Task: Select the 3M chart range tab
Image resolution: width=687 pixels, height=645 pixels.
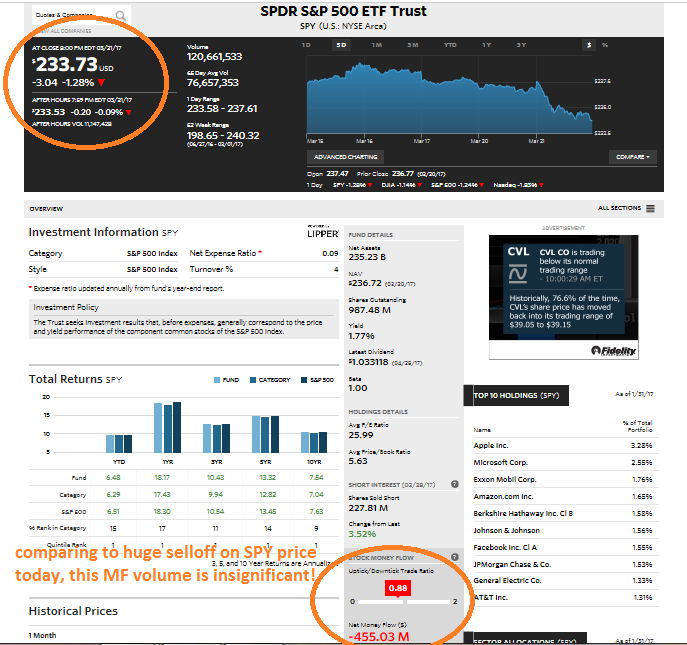Action: pos(413,45)
